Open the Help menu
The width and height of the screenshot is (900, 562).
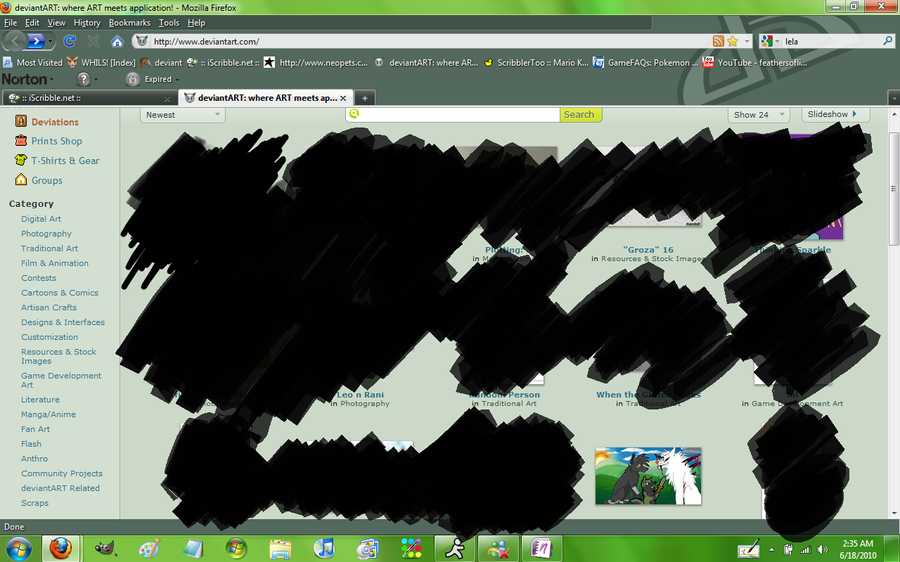(x=196, y=23)
